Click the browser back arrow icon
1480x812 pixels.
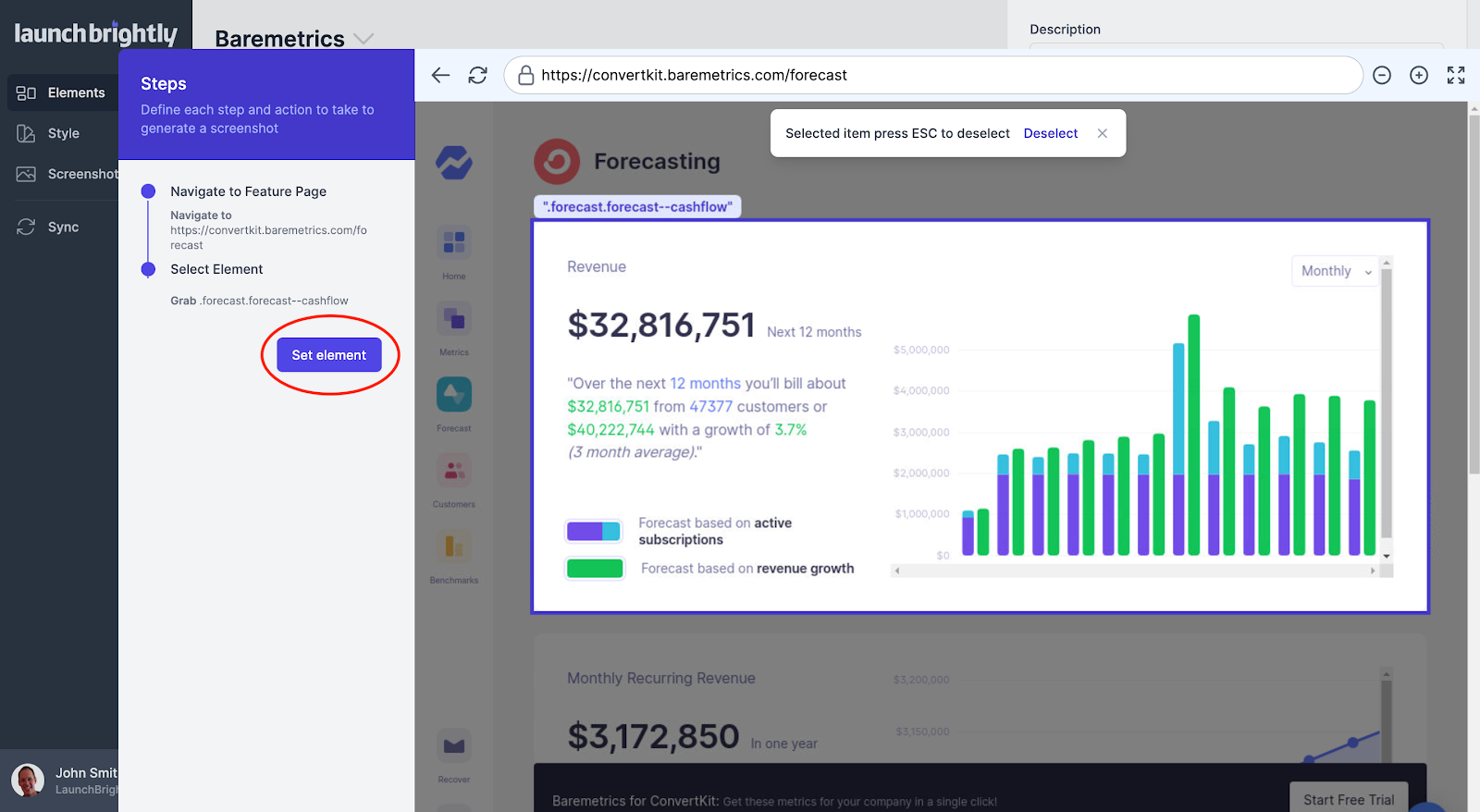click(x=440, y=75)
